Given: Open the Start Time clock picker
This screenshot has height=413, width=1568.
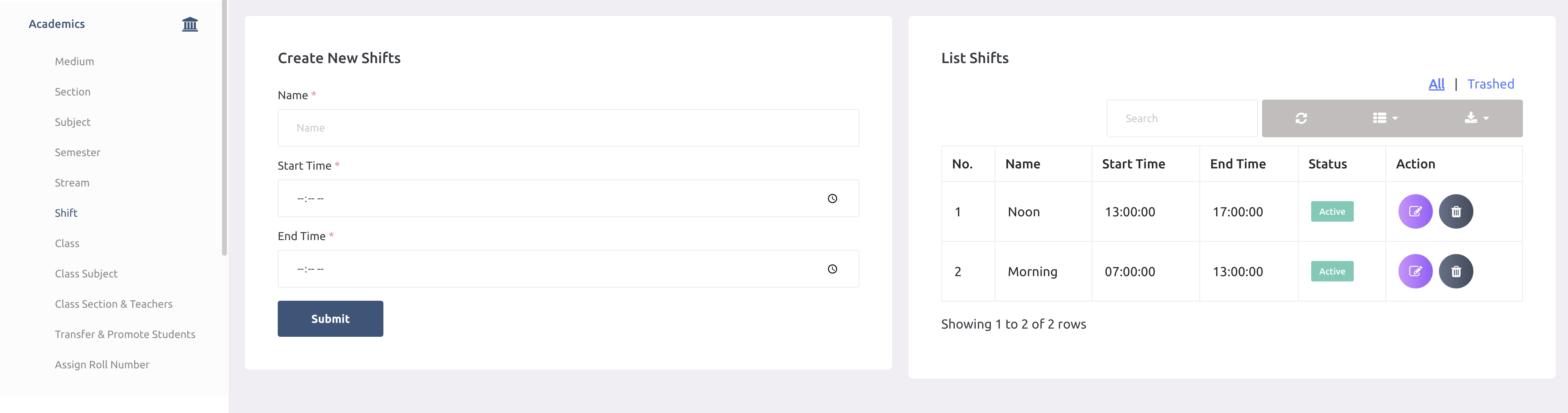Looking at the screenshot, I should (x=832, y=199).
